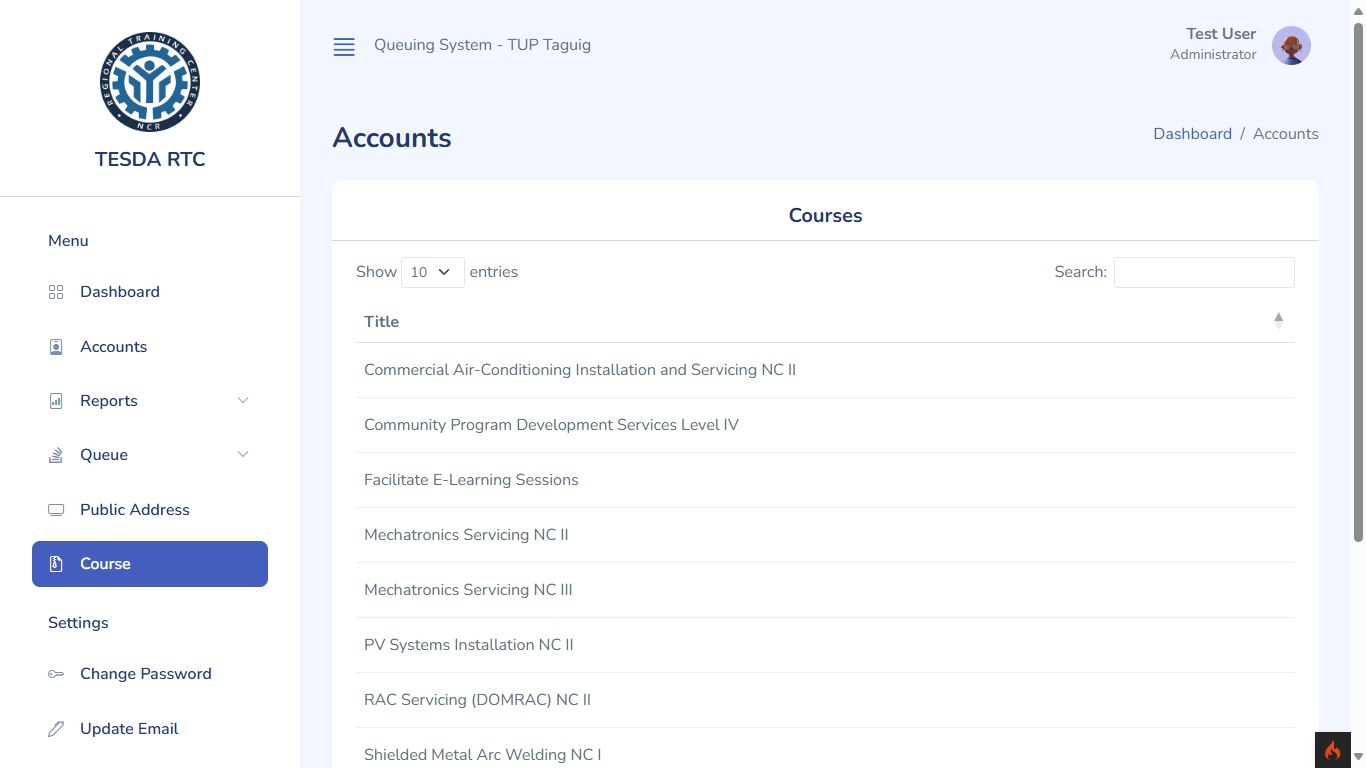
Task: Select the Mechatronics Servicing NC III row
Action: [x=825, y=590]
